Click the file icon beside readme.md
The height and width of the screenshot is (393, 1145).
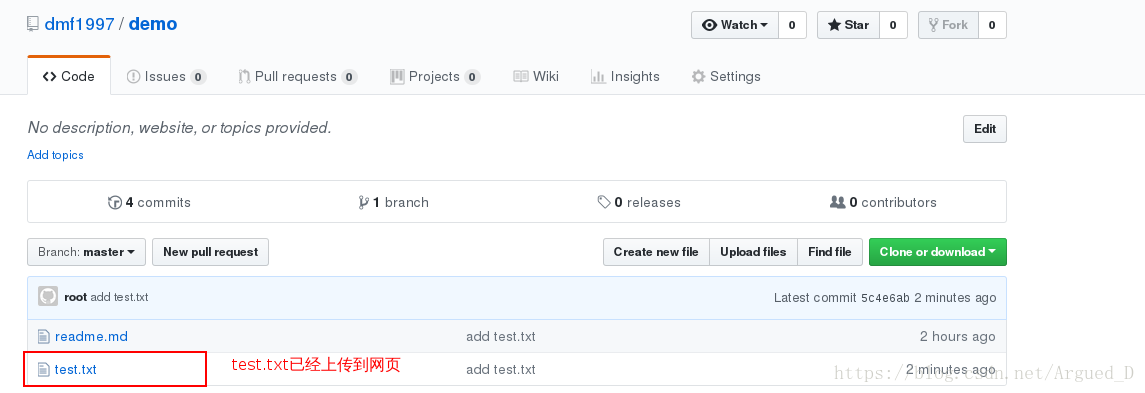[44, 337]
